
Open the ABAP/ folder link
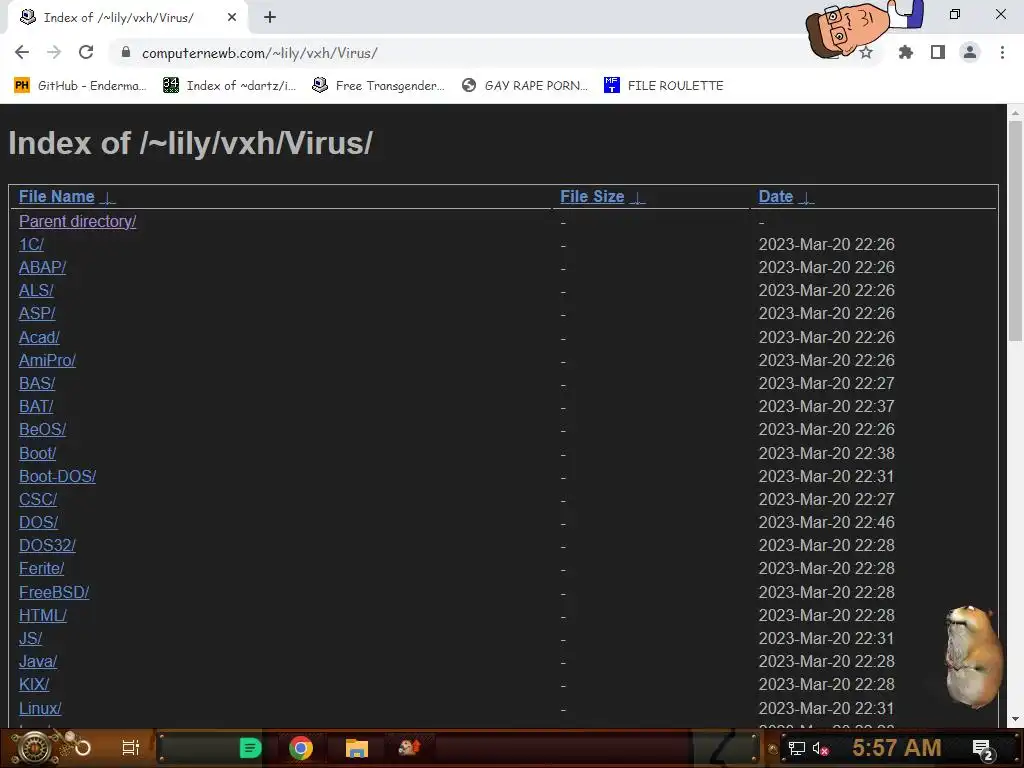42,267
